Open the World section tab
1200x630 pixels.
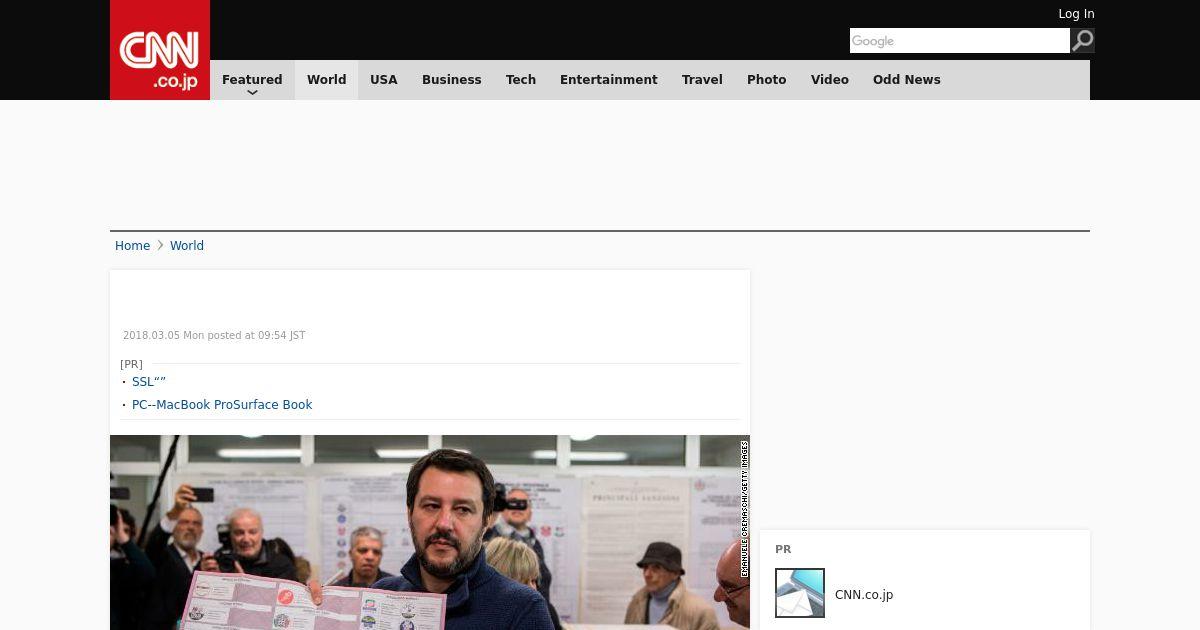[x=326, y=80]
